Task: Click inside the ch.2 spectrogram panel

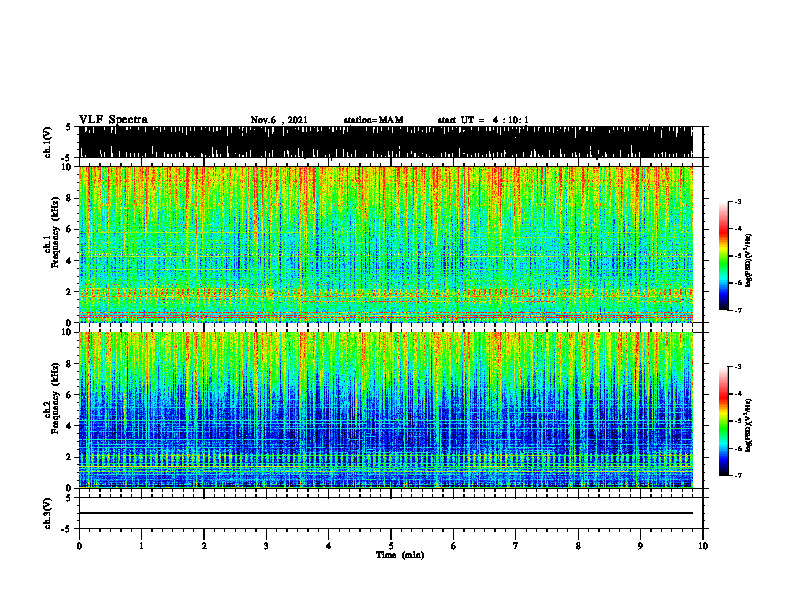Action: click(x=385, y=410)
